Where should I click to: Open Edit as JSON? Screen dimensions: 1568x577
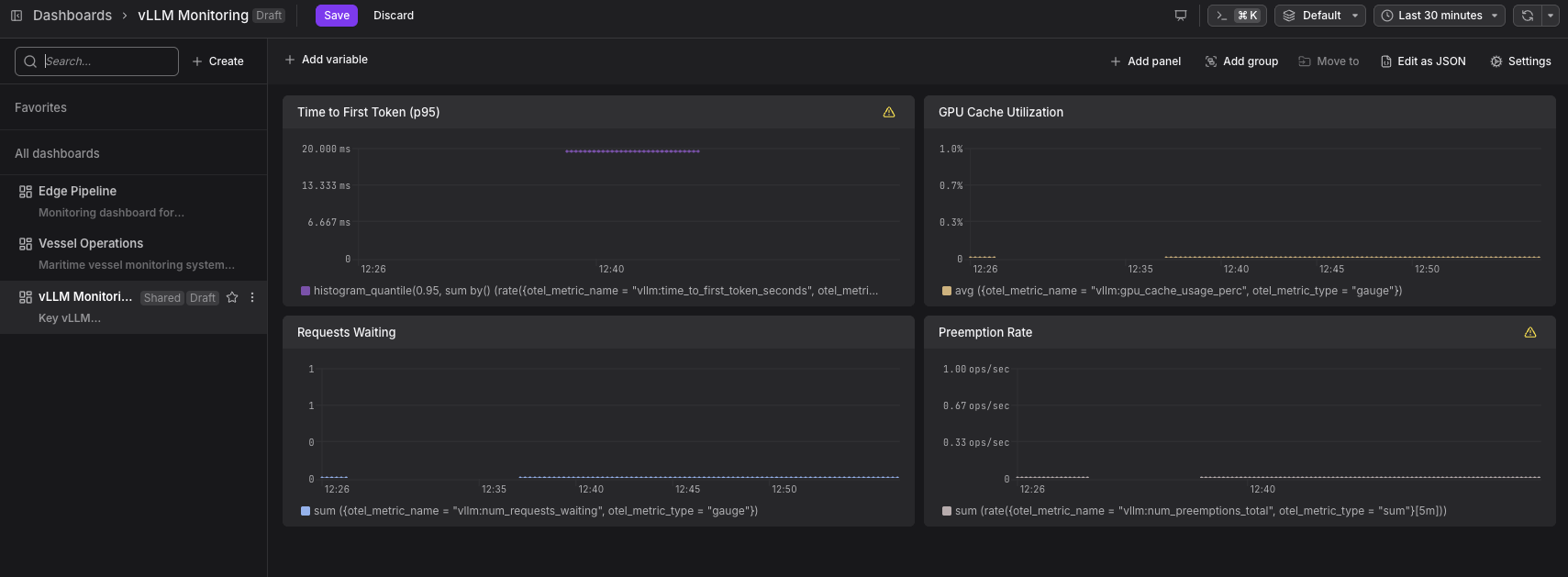tap(1423, 61)
